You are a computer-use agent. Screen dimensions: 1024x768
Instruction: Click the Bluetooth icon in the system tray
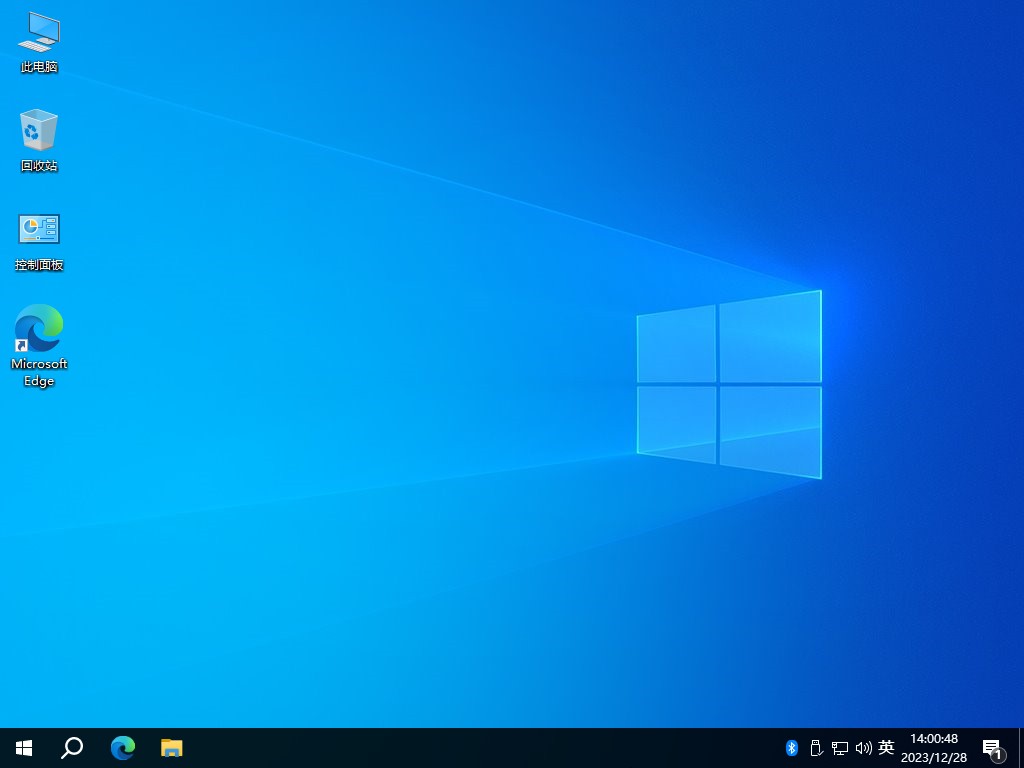point(791,747)
